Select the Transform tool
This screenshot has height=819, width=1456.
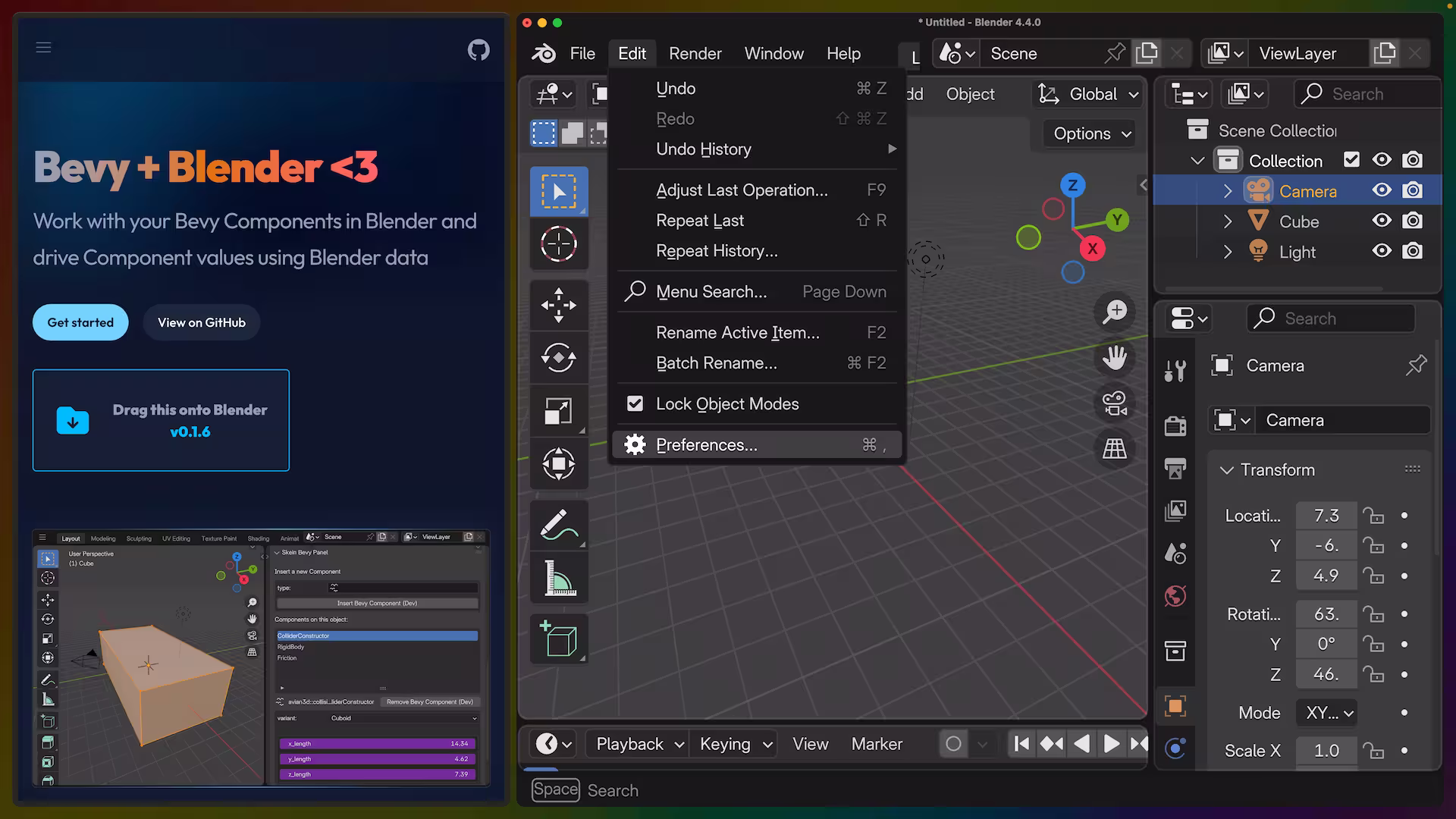[559, 464]
